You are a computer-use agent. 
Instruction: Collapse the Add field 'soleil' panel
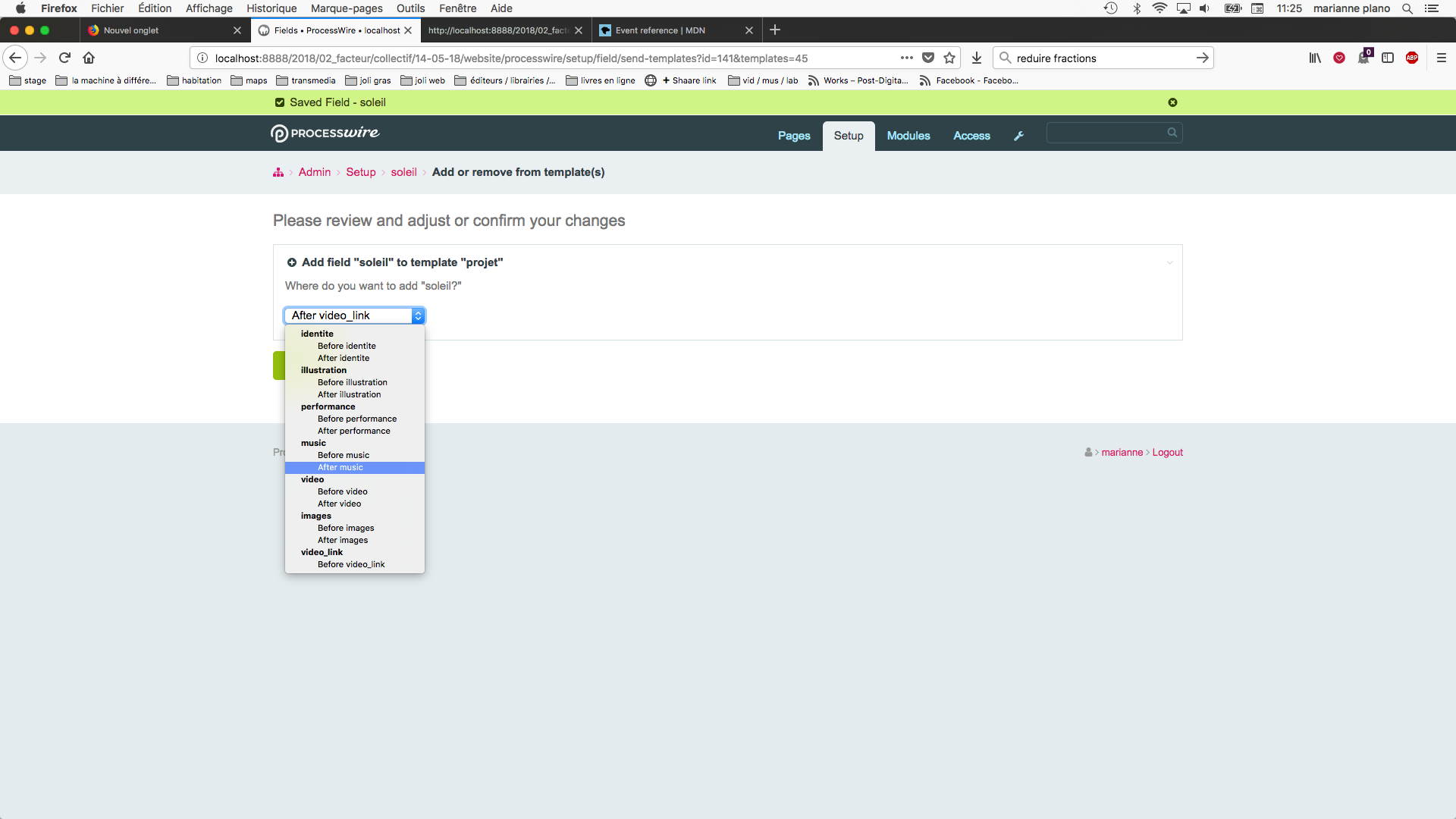tap(1169, 262)
